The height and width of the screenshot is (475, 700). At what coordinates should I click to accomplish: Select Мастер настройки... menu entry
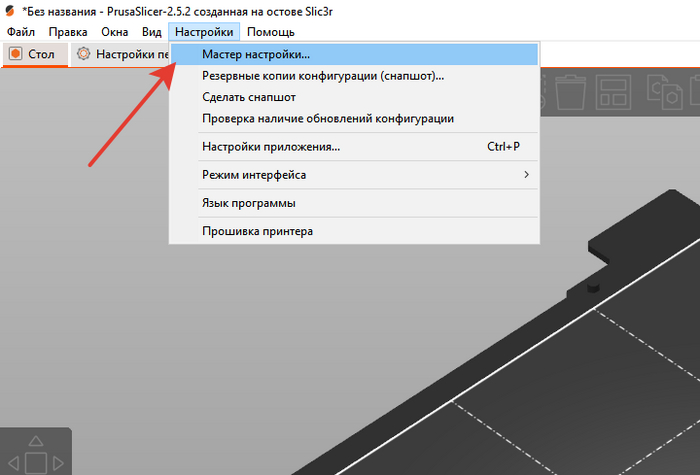(x=354, y=54)
